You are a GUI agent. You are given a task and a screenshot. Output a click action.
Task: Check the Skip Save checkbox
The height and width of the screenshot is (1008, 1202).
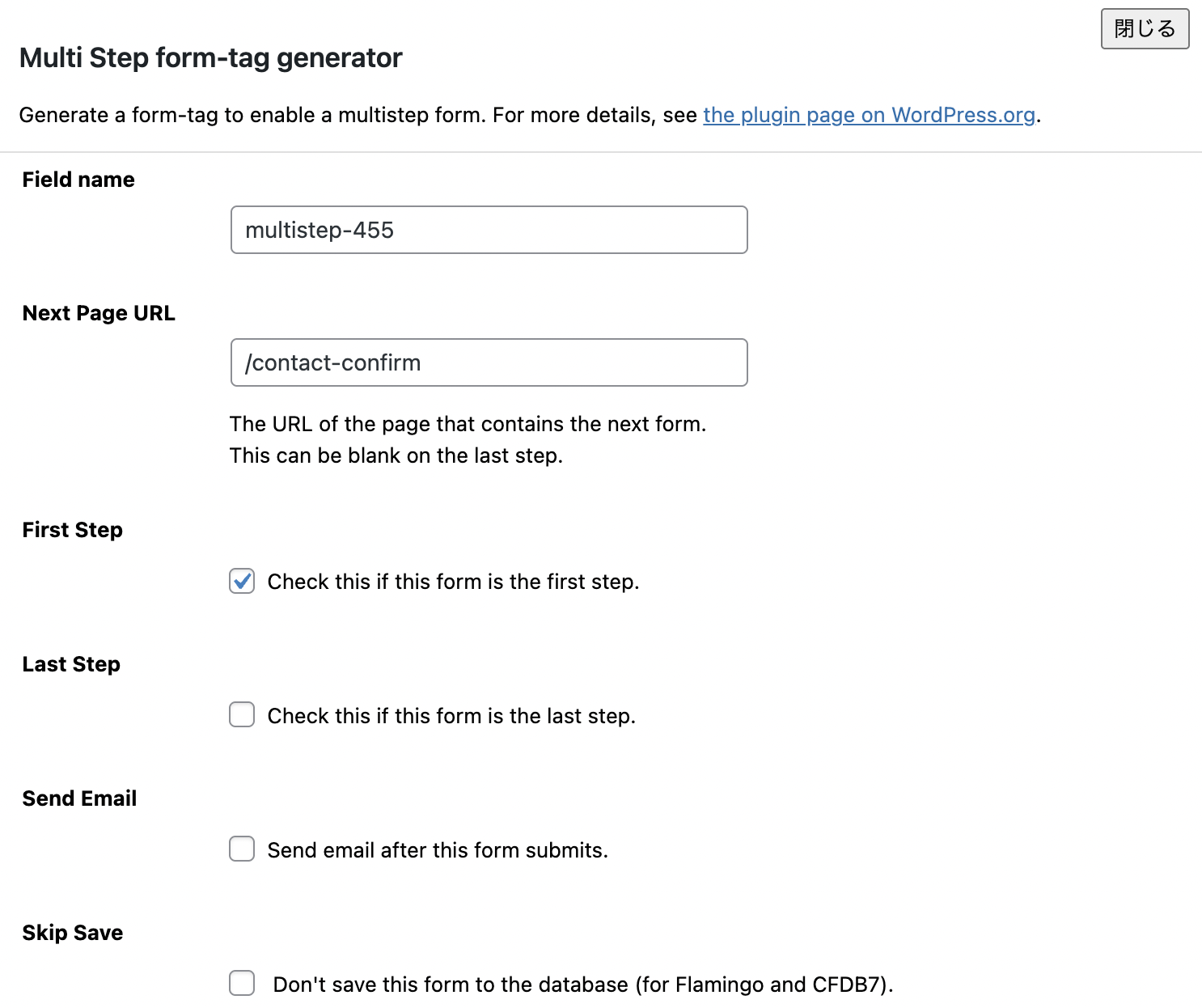point(242,984)
